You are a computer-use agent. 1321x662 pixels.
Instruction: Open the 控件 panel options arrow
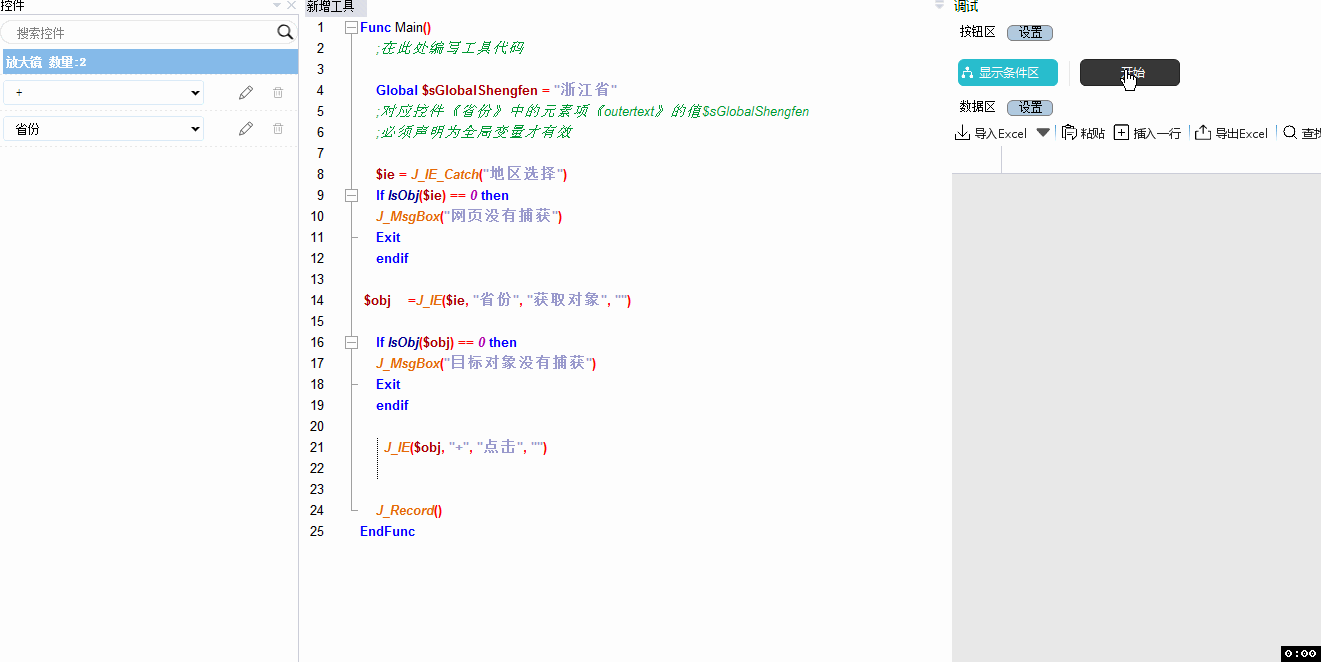pos(277,6)
